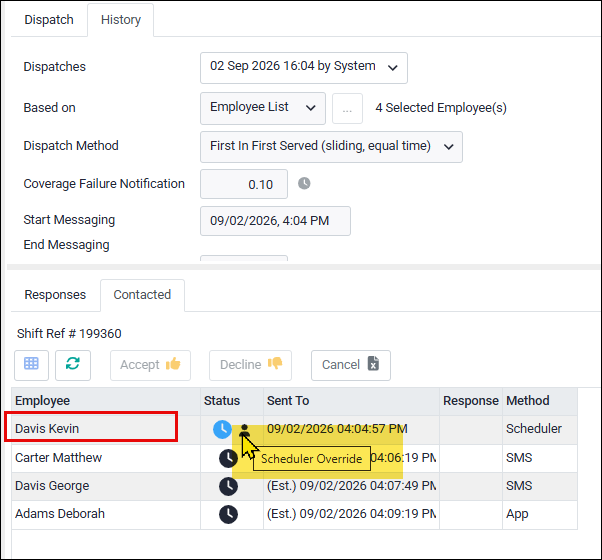Open the Dispatch Method dropdown
The width and height of the screenshot is (602, 560).
pos(331,147)
